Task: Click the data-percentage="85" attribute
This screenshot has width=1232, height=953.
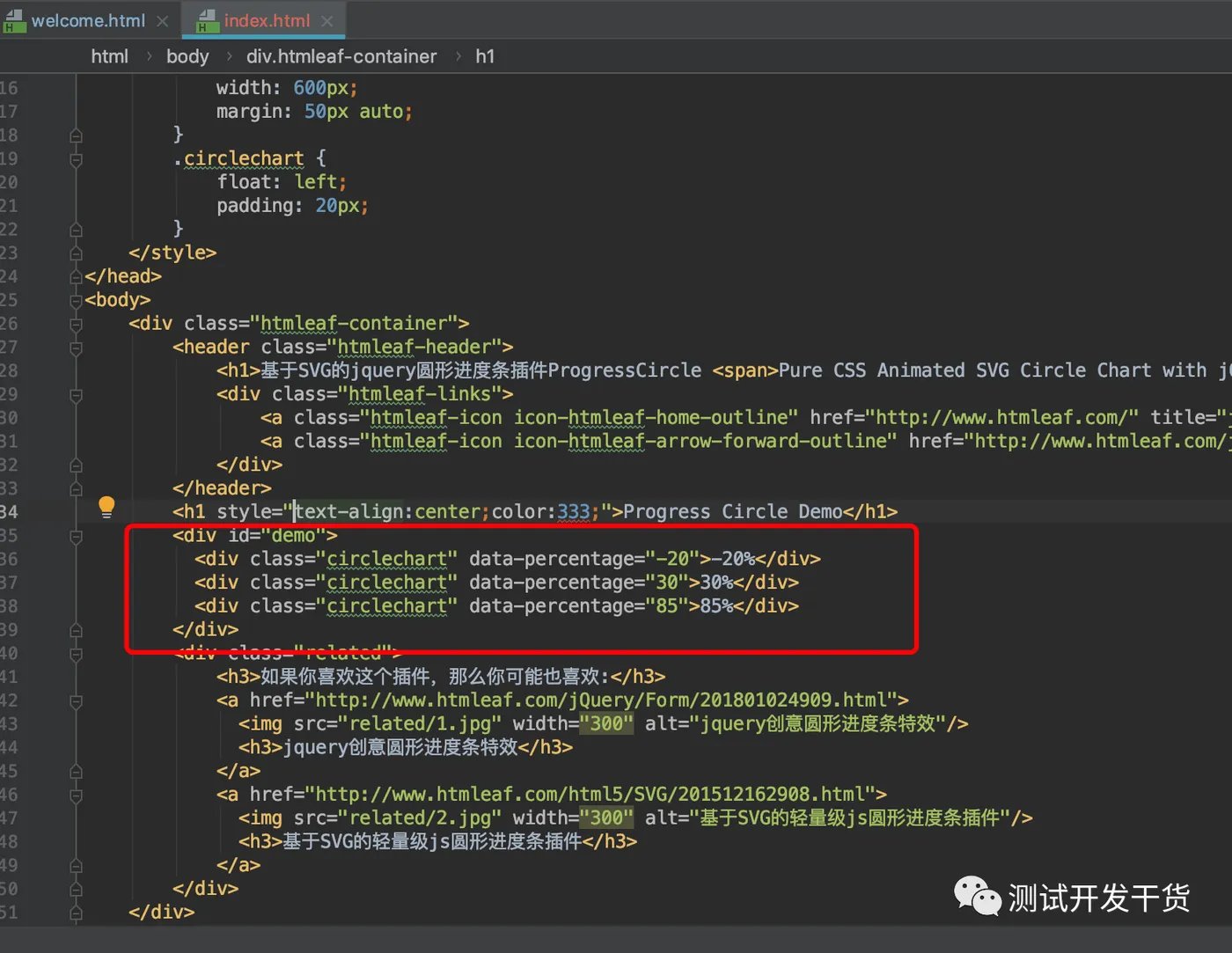Action: coord(579,605)
